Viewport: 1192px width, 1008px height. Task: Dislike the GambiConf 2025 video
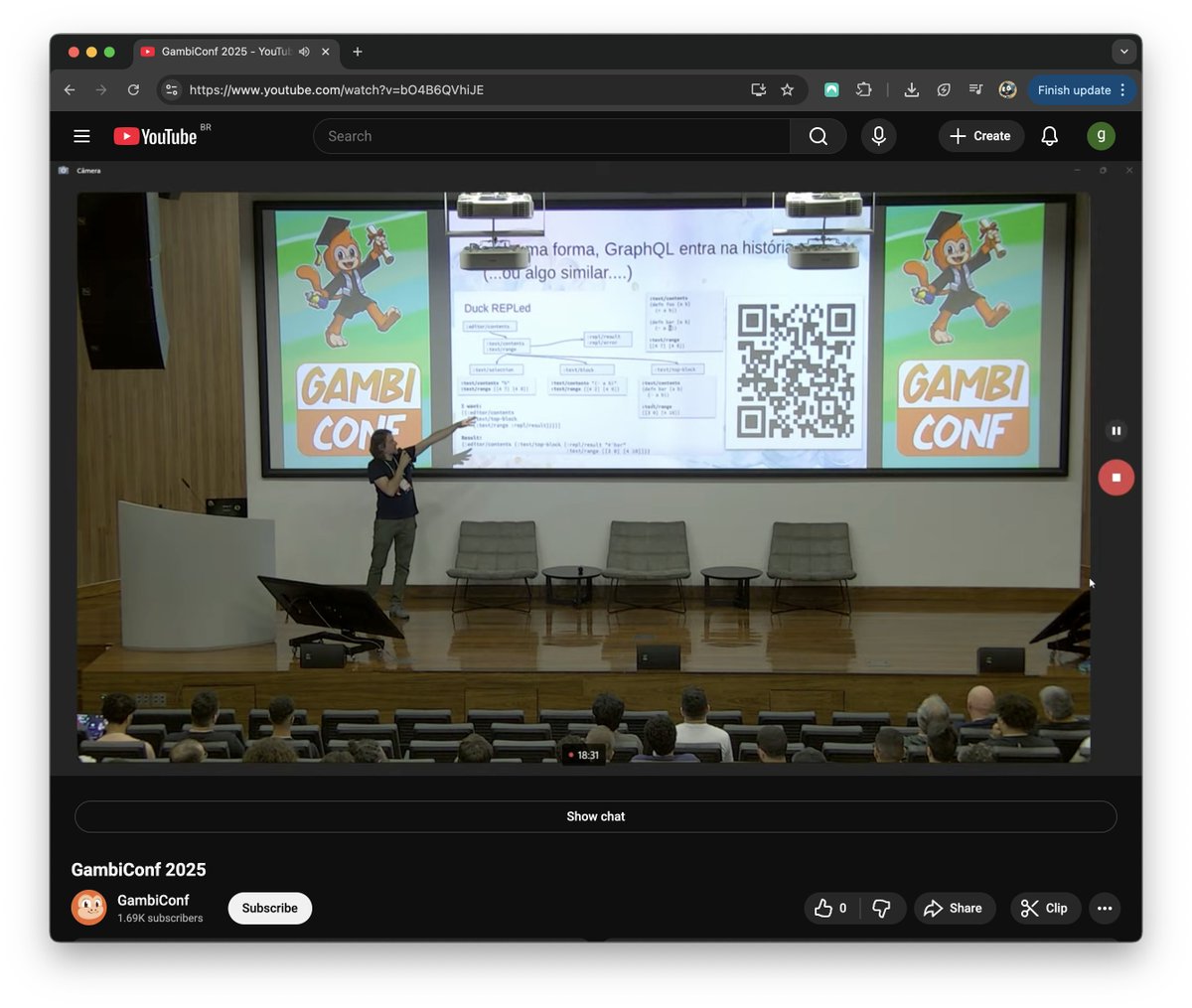(x=882, y=908)
